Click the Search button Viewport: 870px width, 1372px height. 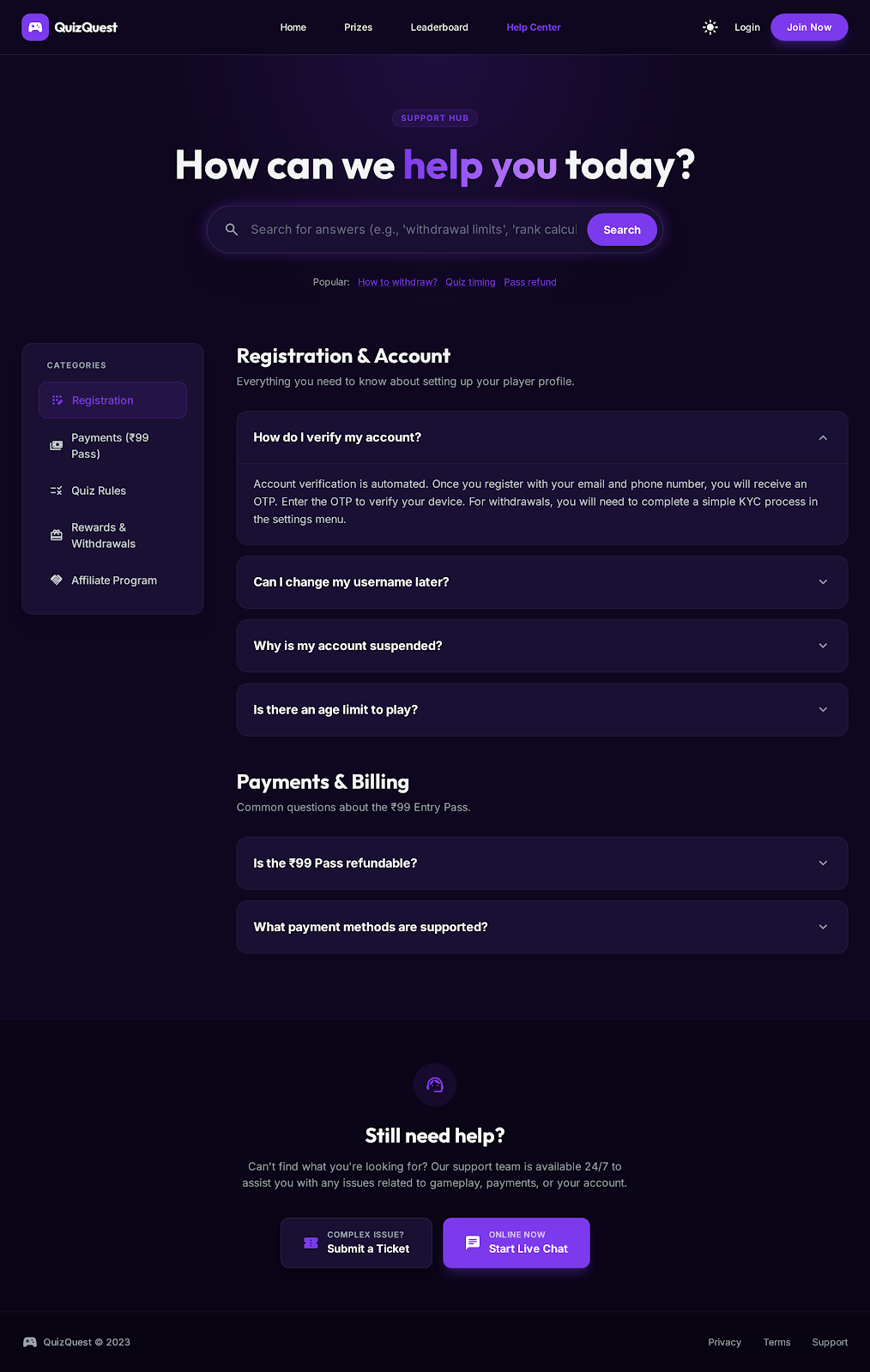[621, 229]
